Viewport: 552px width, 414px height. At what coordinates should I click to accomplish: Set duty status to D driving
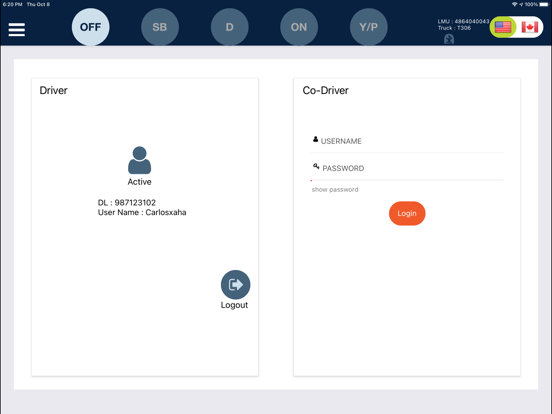[230, 27]
